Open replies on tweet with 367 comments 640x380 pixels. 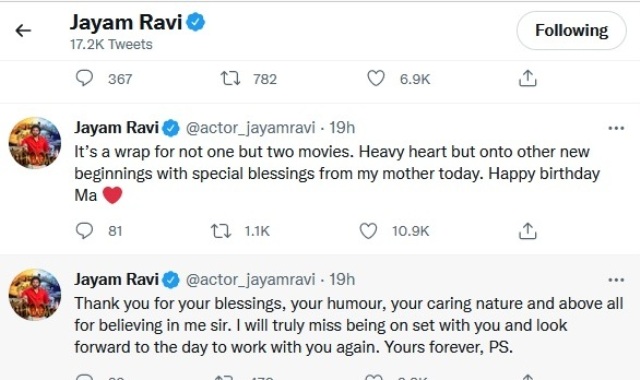coord(84,78)
